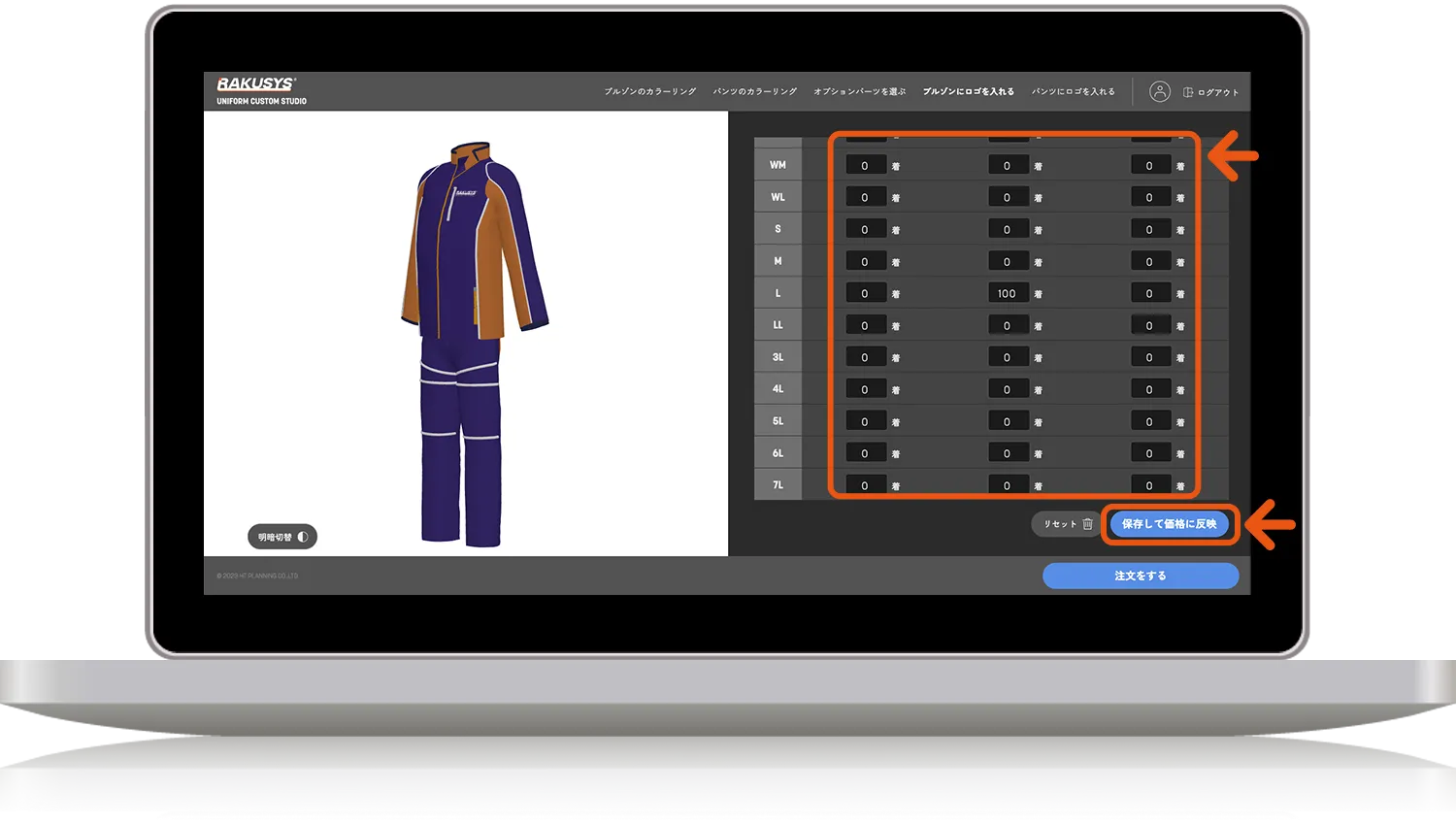The height and width of the screenshot is (825, 1456).
Task: Click the ログアウト logout icon
Action: 1188,92
